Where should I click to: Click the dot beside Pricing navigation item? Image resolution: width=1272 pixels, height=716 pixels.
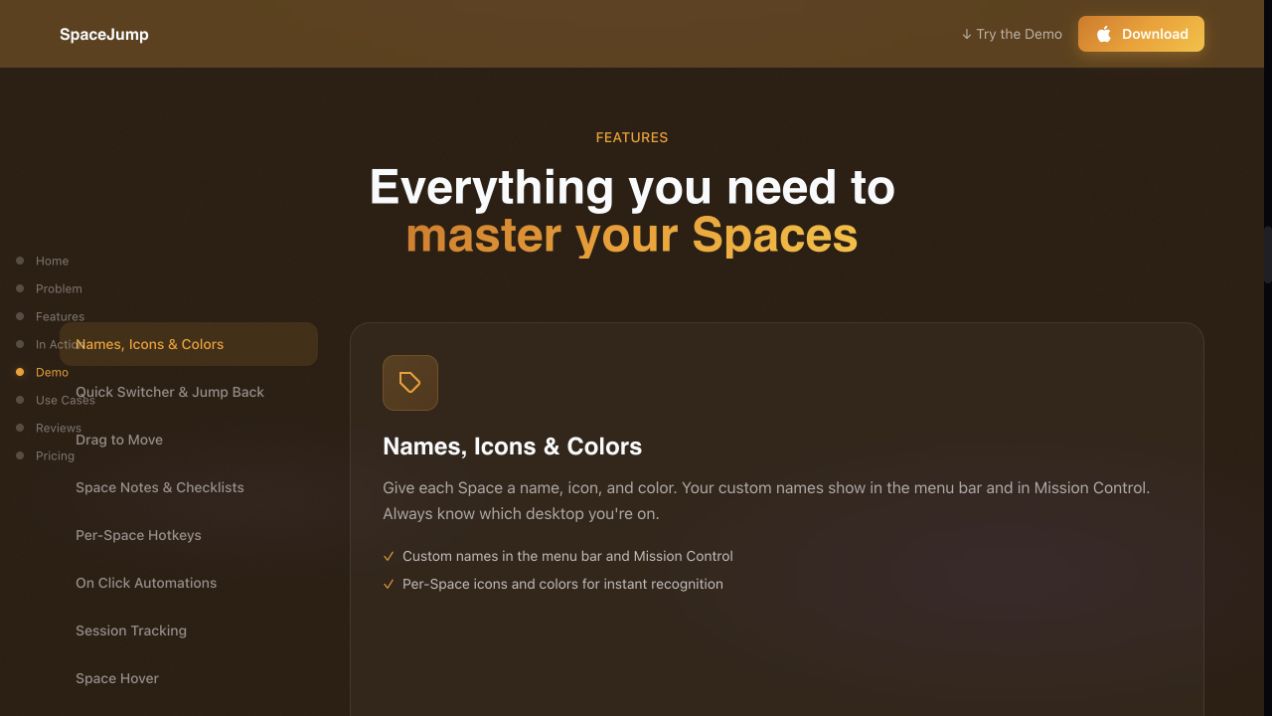[19, 456]
